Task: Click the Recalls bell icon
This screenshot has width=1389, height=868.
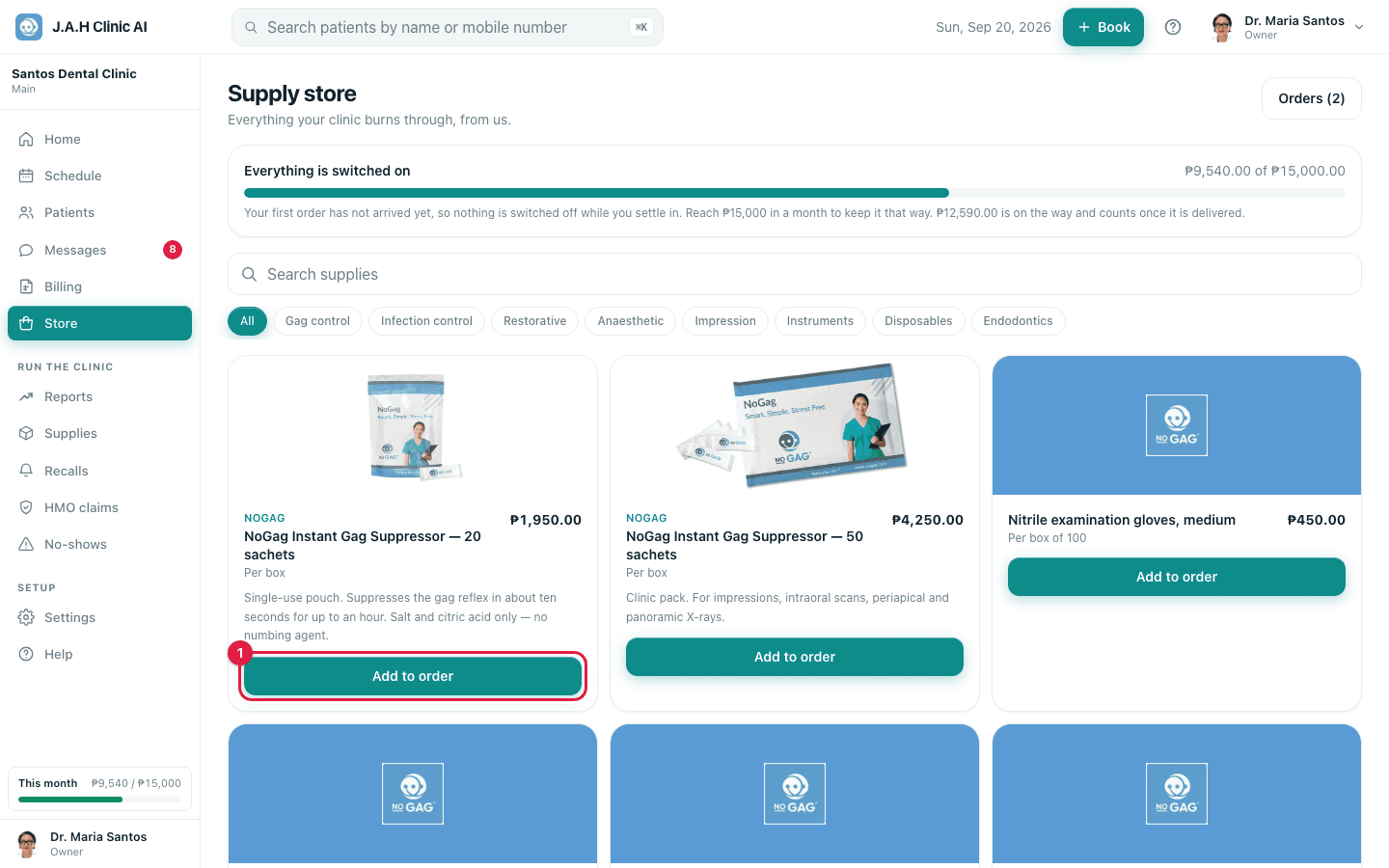Action: 26,471
